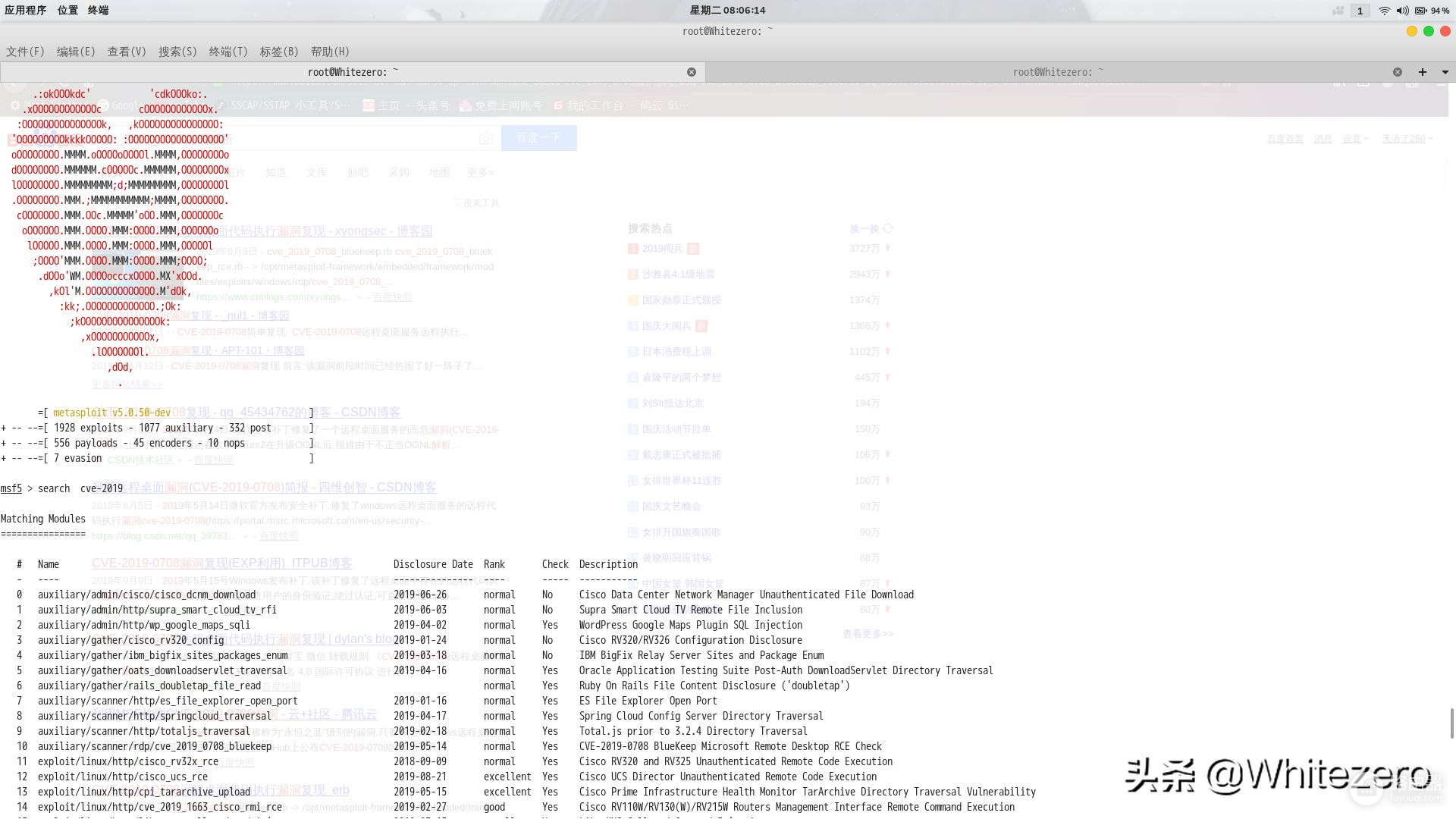Viewport: 1456px width, 819px height.
Task: Click the terminal vertical scrollbar handle
Action: click(1451, 723)
